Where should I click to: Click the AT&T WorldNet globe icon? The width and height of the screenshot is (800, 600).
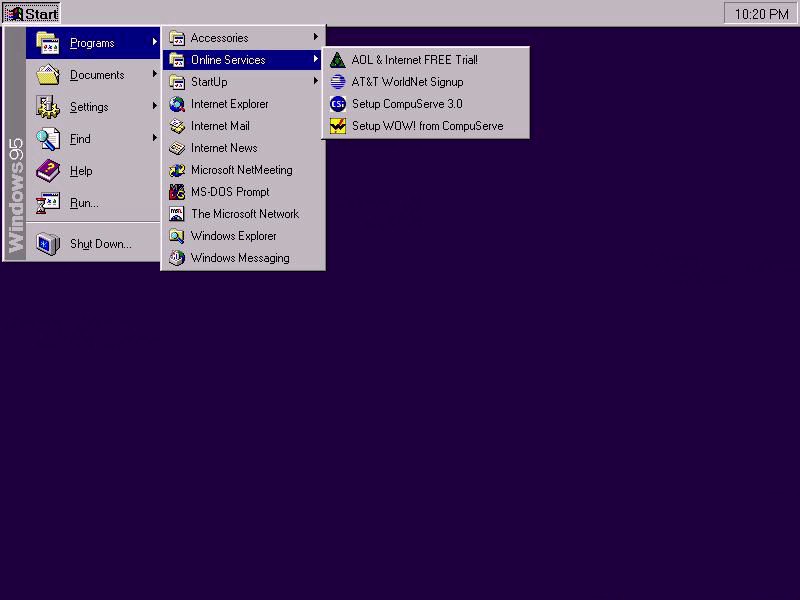[x=338, y=82]
